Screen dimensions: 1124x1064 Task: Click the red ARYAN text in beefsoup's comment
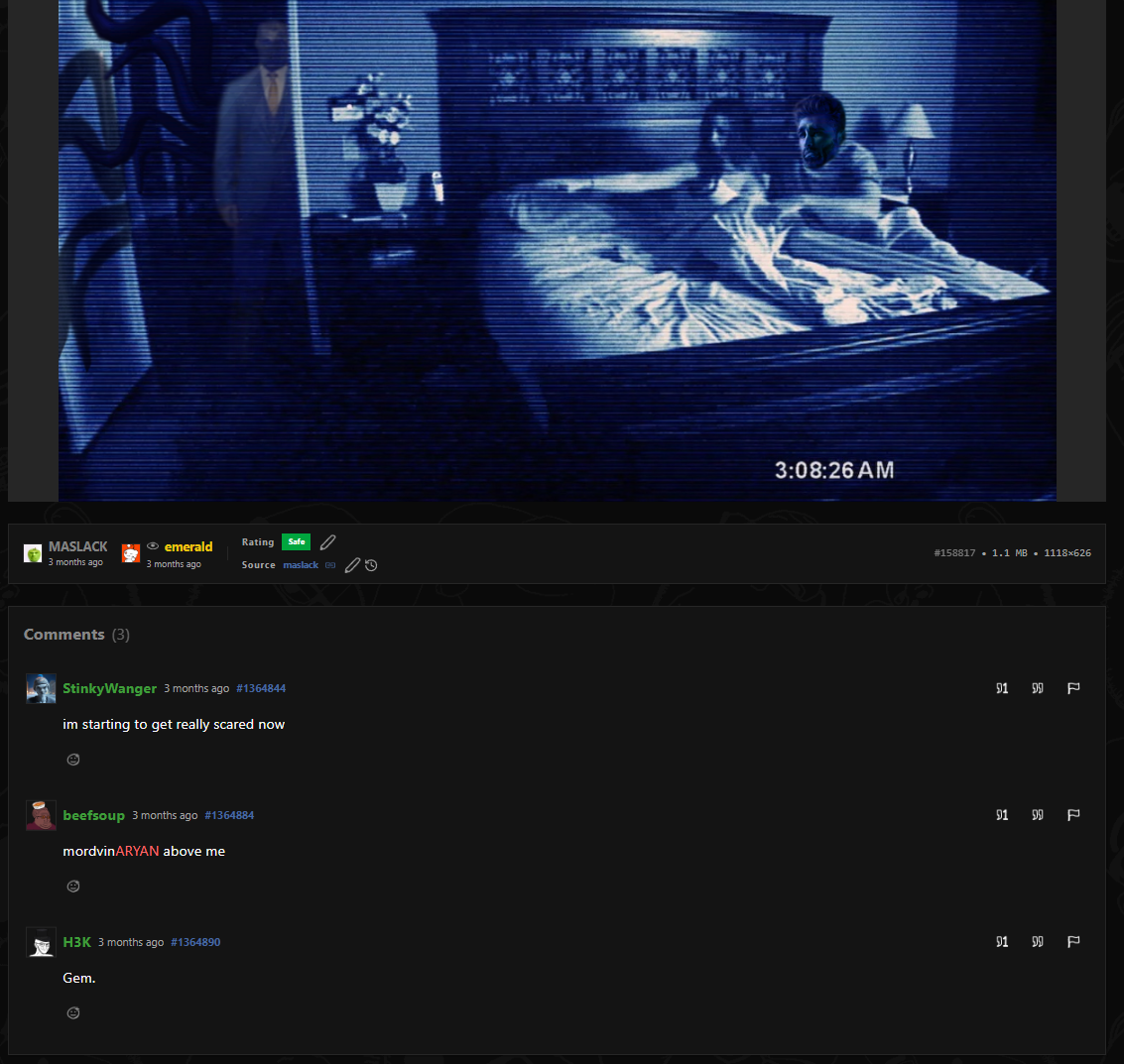(138, 851)
